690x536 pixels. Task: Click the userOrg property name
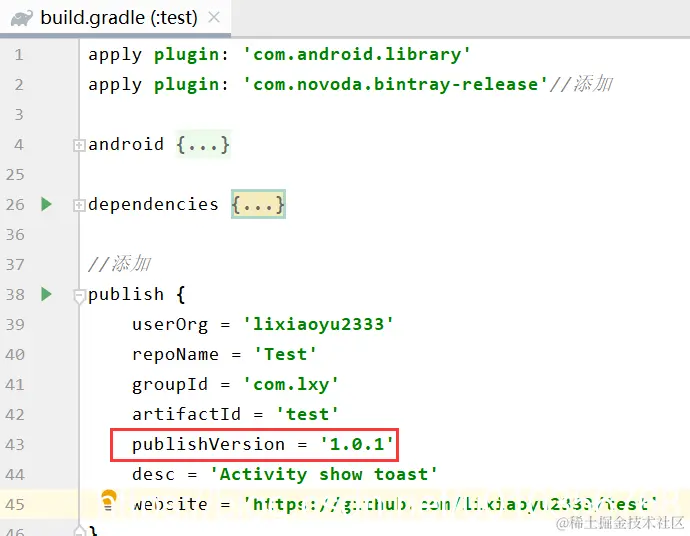pos(170,325)
